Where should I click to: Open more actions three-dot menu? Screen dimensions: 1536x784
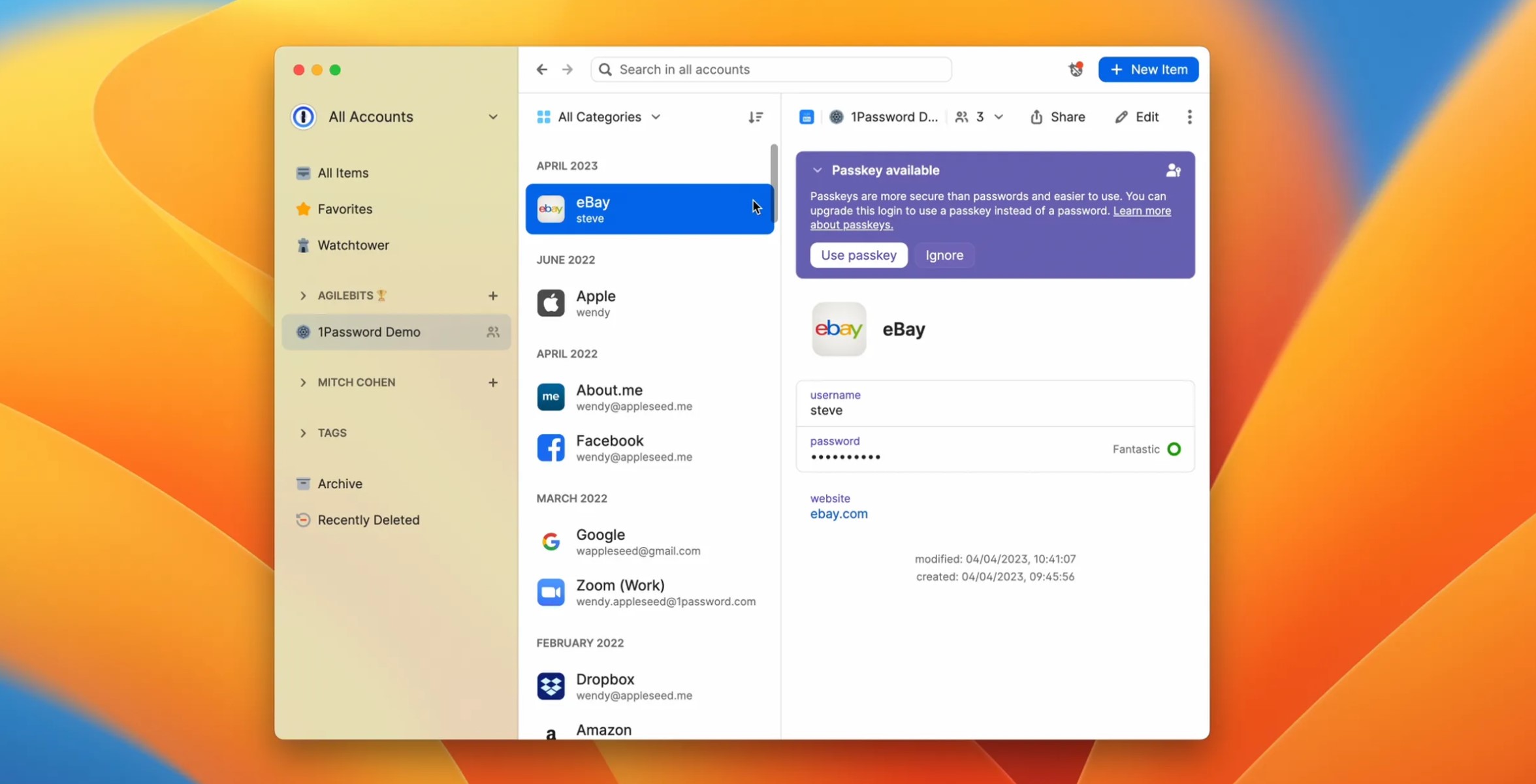[1189, 117]
